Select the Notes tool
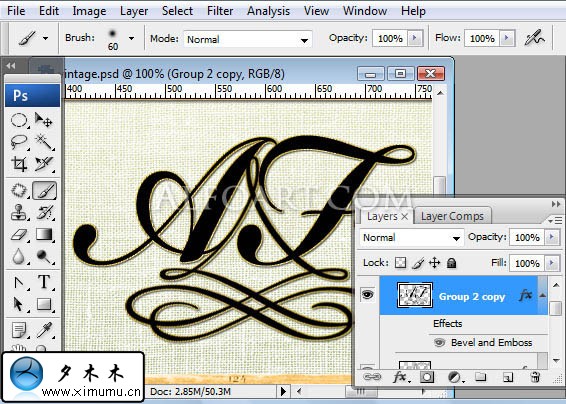This screenshot has width=566, height=404. click(19, 330)
